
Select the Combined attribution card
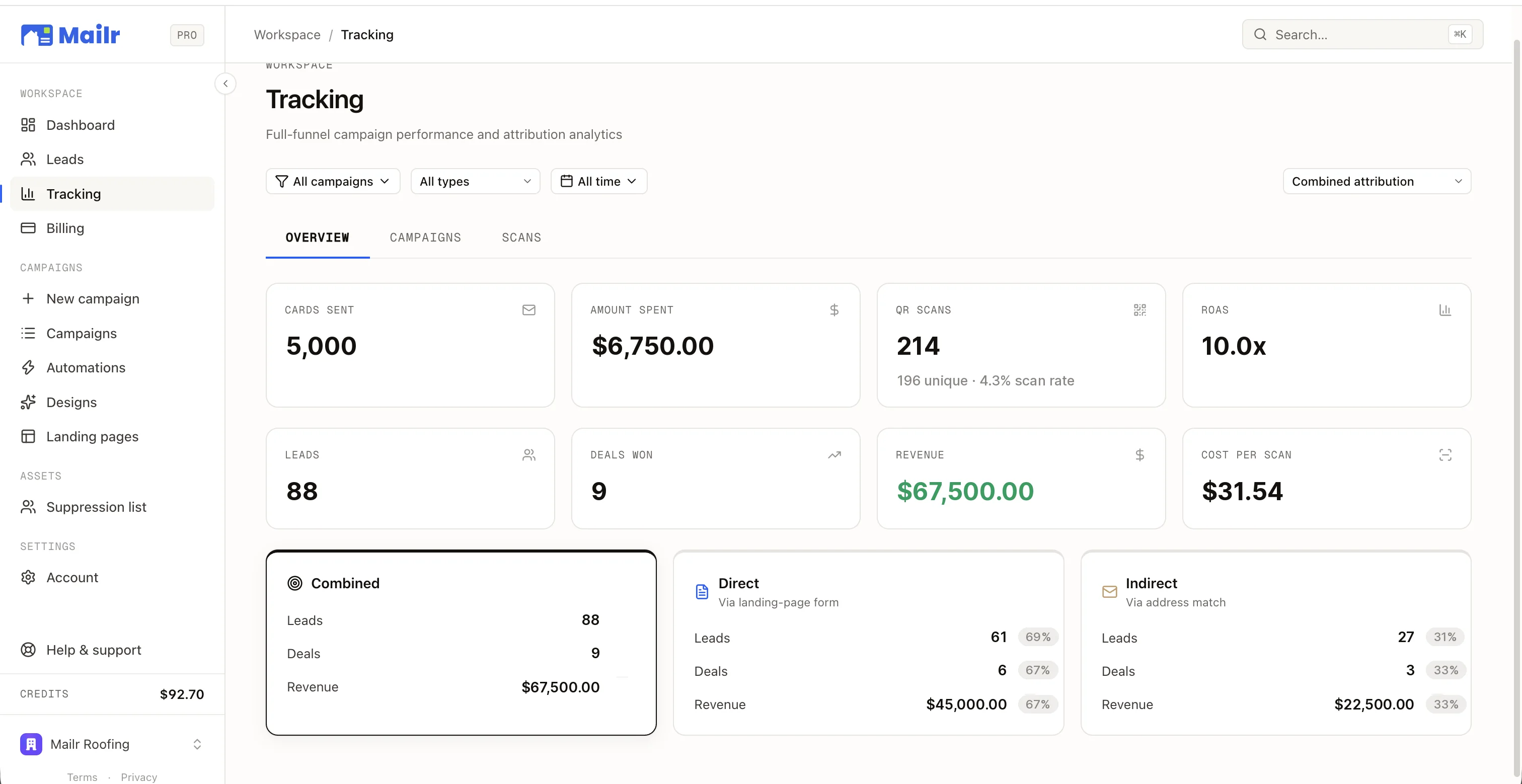tap(461, 643)
